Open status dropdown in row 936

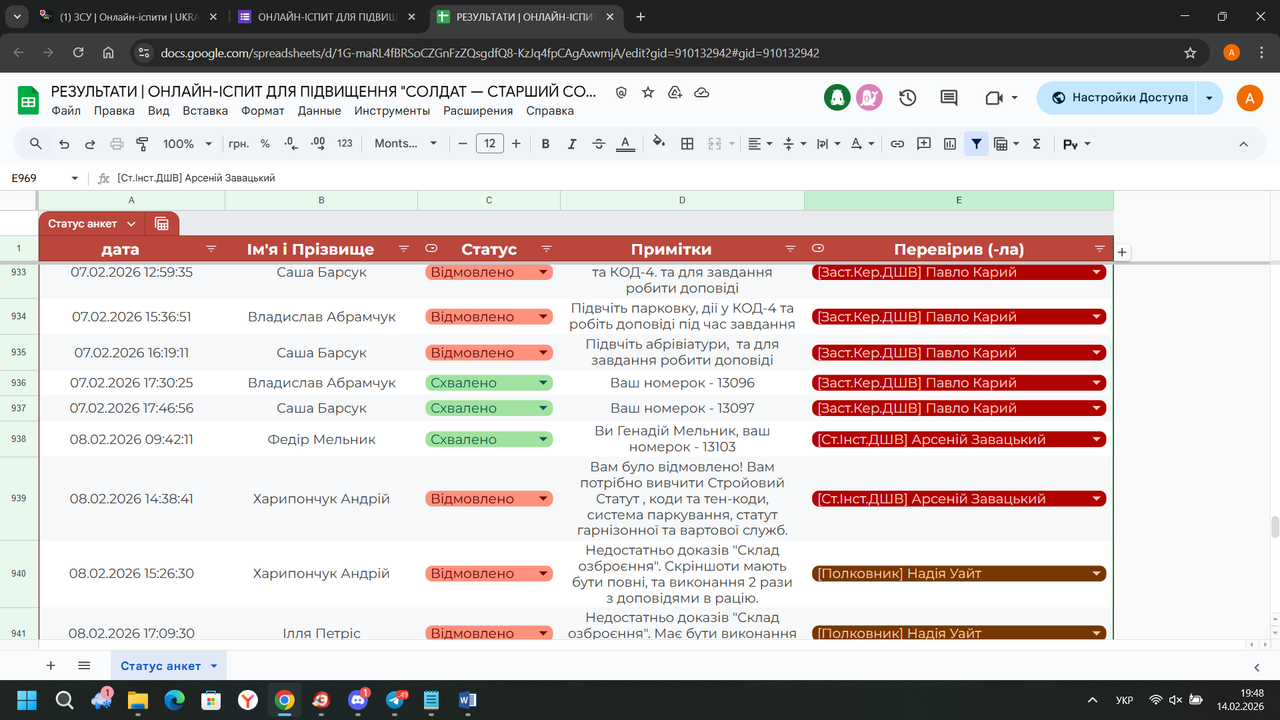(x=544, y=383)
